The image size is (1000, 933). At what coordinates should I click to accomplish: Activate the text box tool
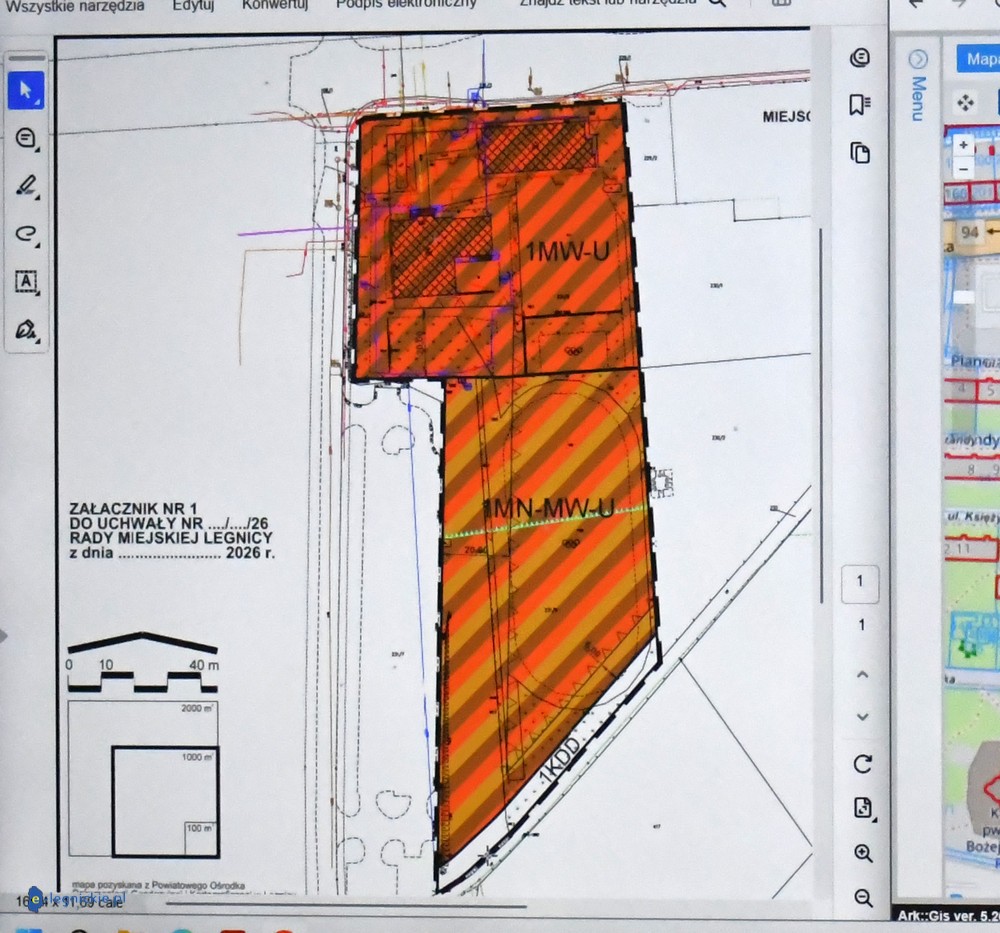(26, 282)
